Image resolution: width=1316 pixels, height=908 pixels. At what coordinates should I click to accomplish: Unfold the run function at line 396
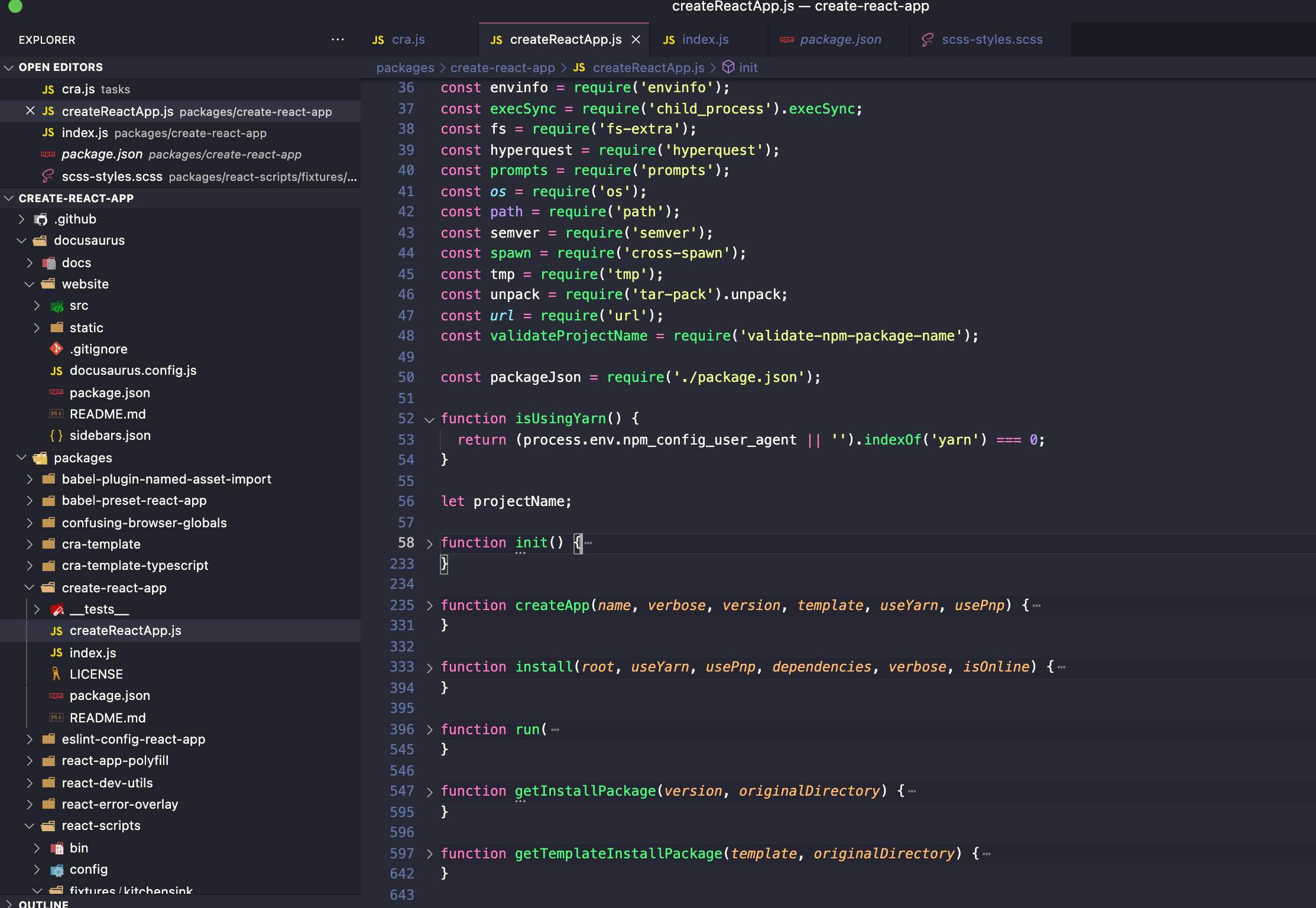[430, 729]
